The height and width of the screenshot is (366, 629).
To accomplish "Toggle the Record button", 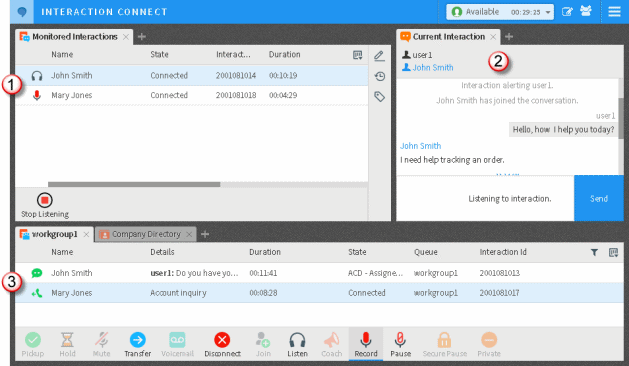I will tap(365, 344).
